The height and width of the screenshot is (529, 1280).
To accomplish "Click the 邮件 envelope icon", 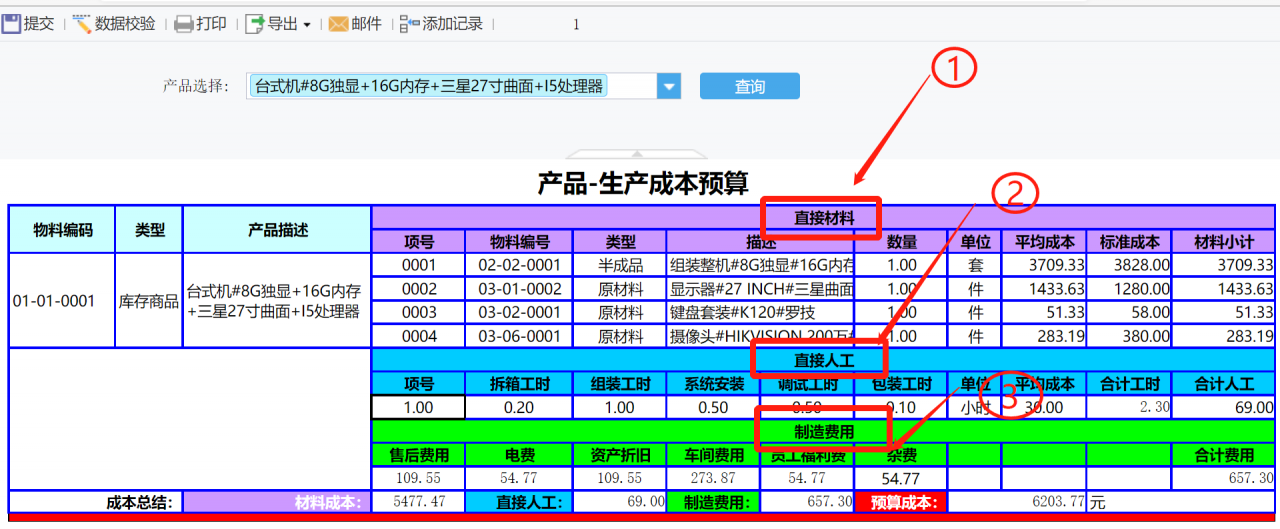I will (x=339, y=24).
